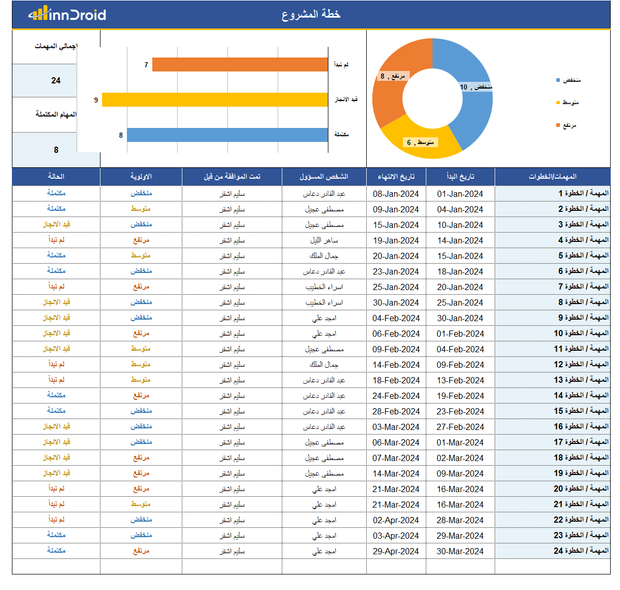Click "اسراء الخطيب" in the task 7 row
The width and height of the screenshot is (620, 590).
tap(324, 287)
